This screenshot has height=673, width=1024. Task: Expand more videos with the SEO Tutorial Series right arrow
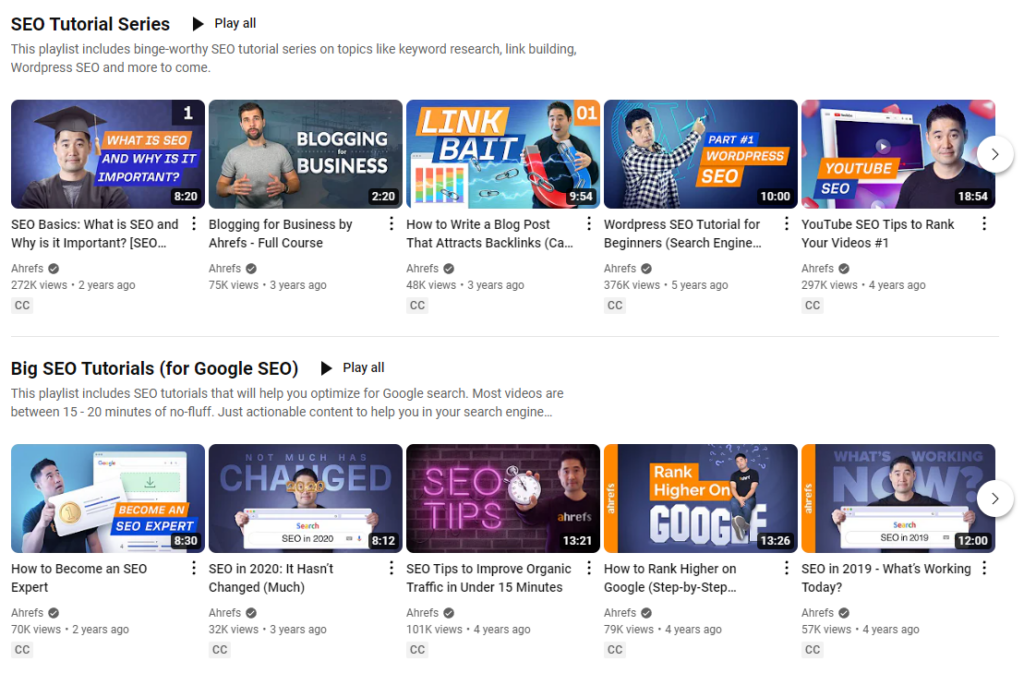coord(995,154)
